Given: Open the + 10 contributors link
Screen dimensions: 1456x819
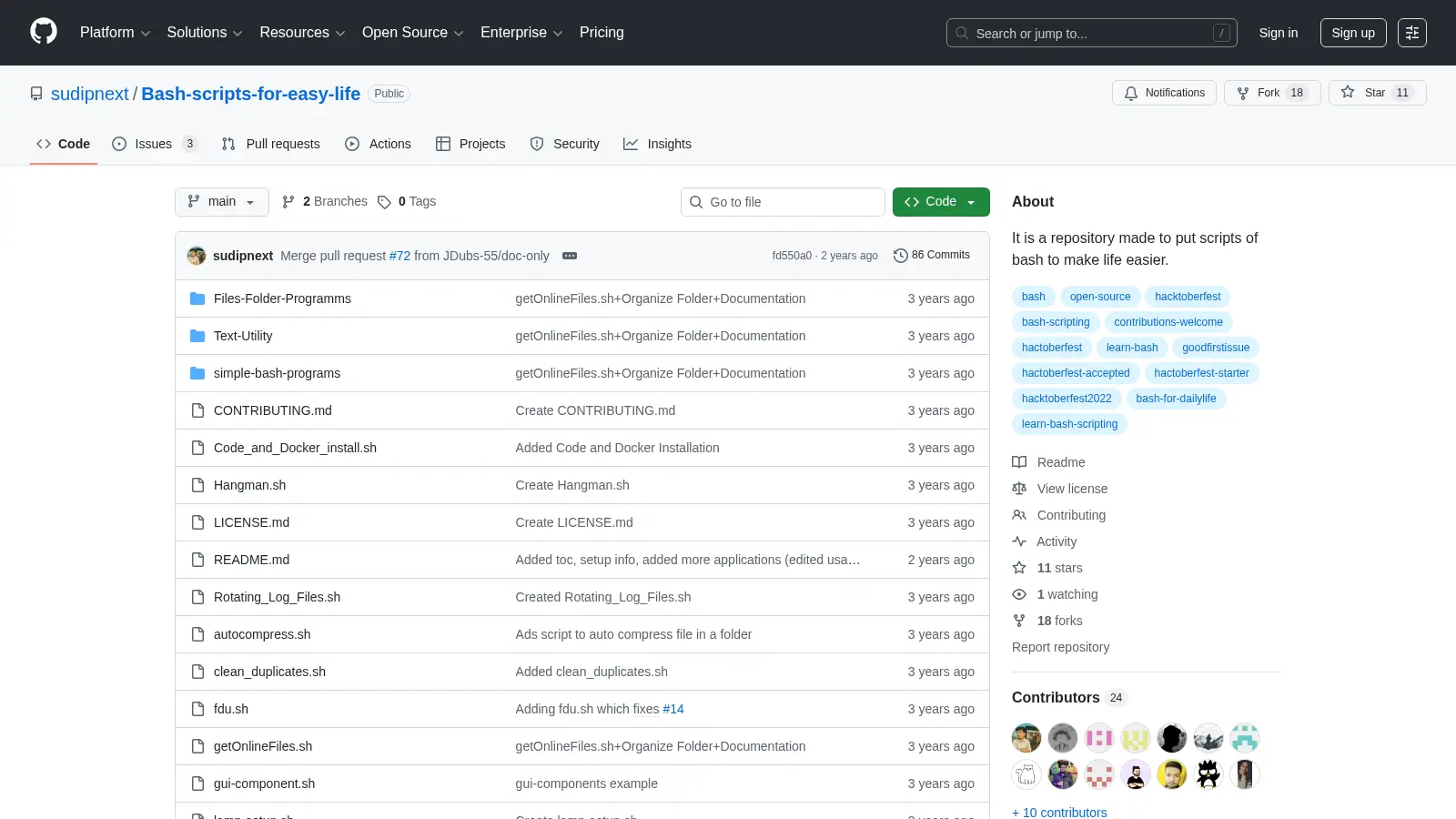Looking at the screenshot, I should 1059,812.
